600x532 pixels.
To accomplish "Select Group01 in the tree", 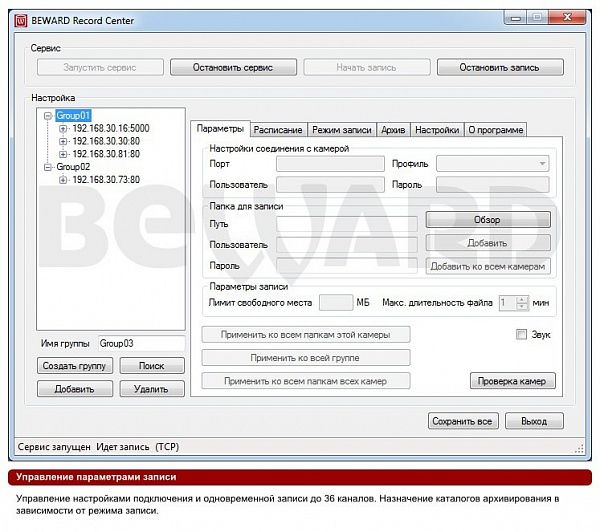I will (73, 116).
